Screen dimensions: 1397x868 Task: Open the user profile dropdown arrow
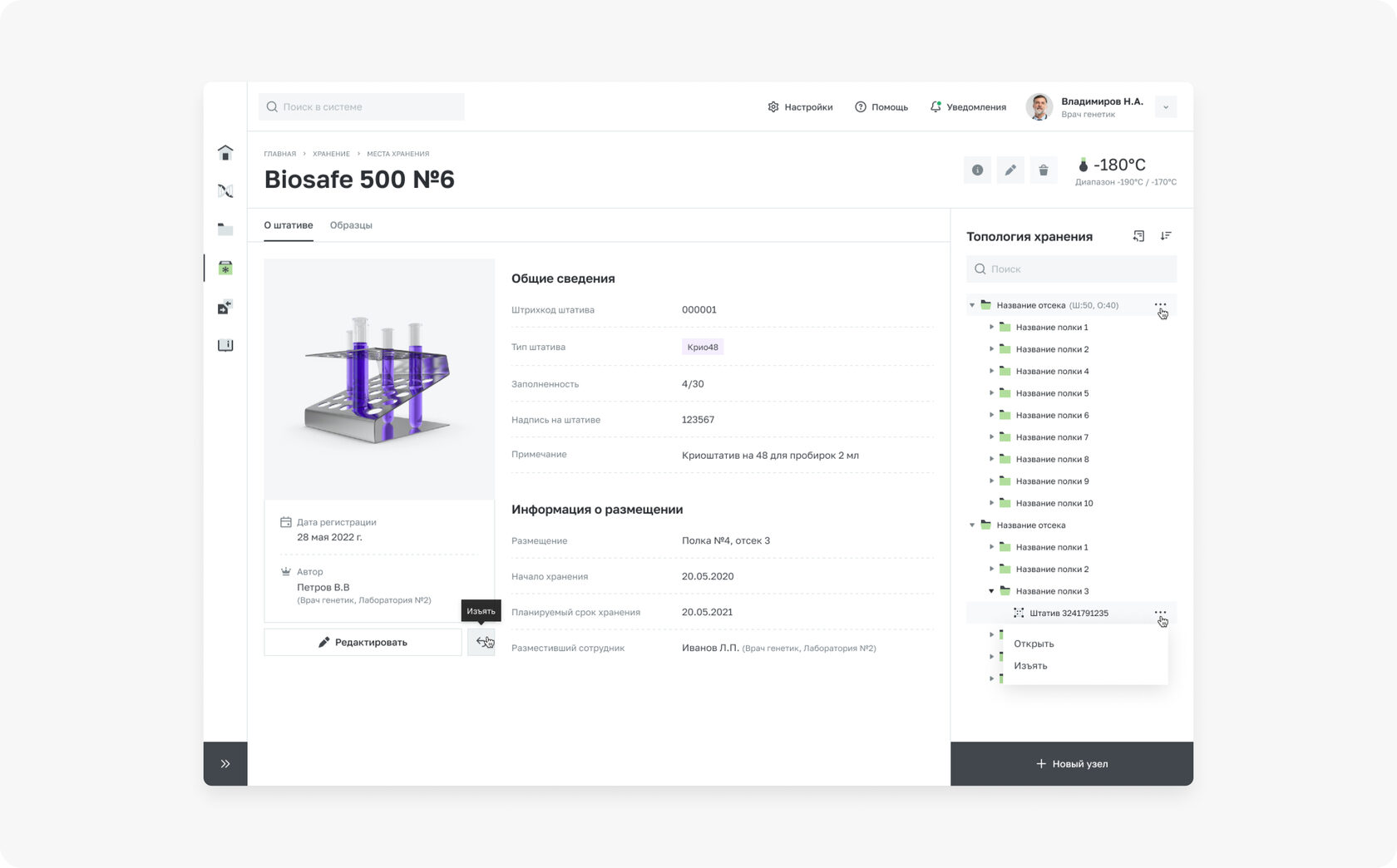[x=1166, y=107]
